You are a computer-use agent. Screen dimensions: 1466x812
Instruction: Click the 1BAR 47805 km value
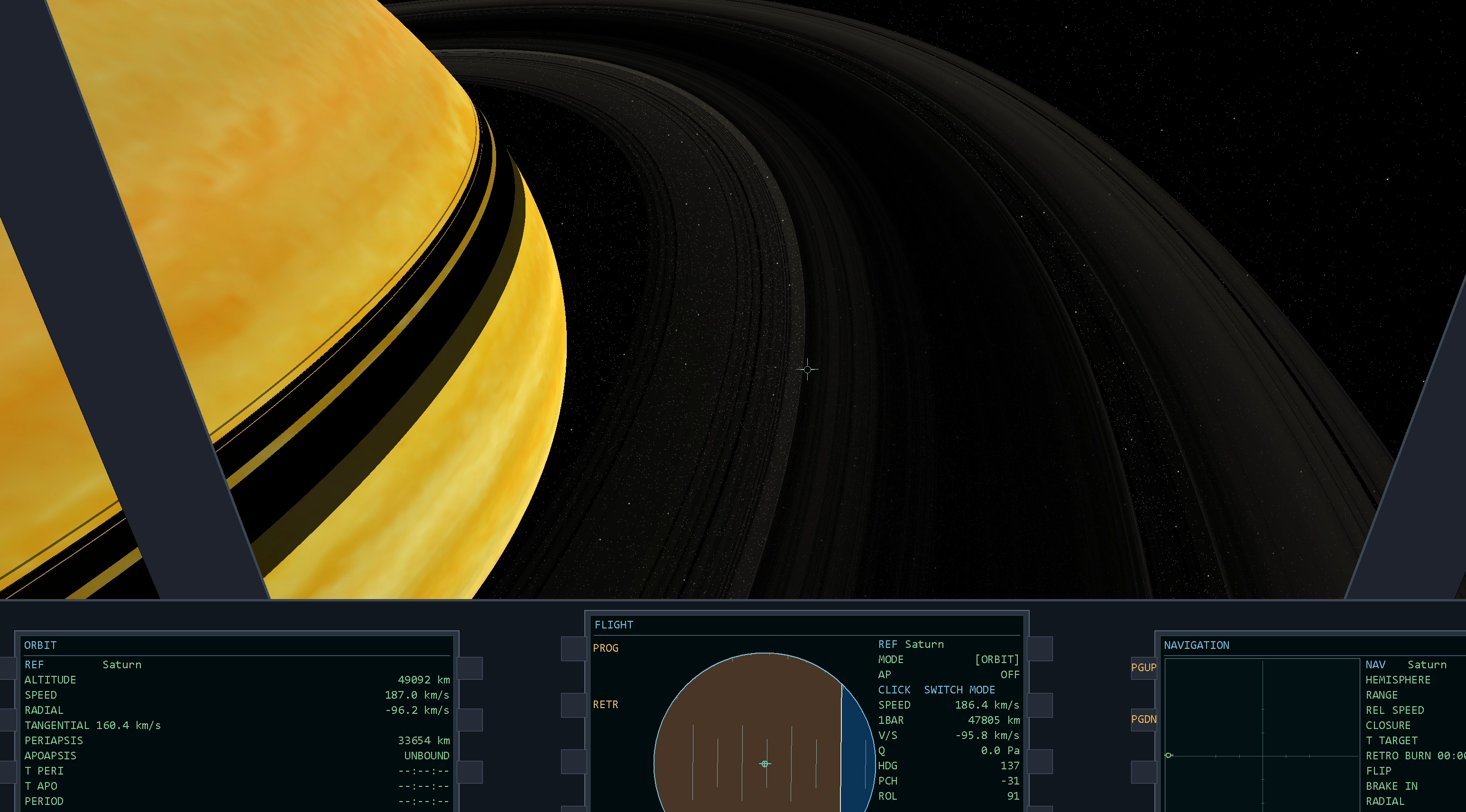coord(994,720)
